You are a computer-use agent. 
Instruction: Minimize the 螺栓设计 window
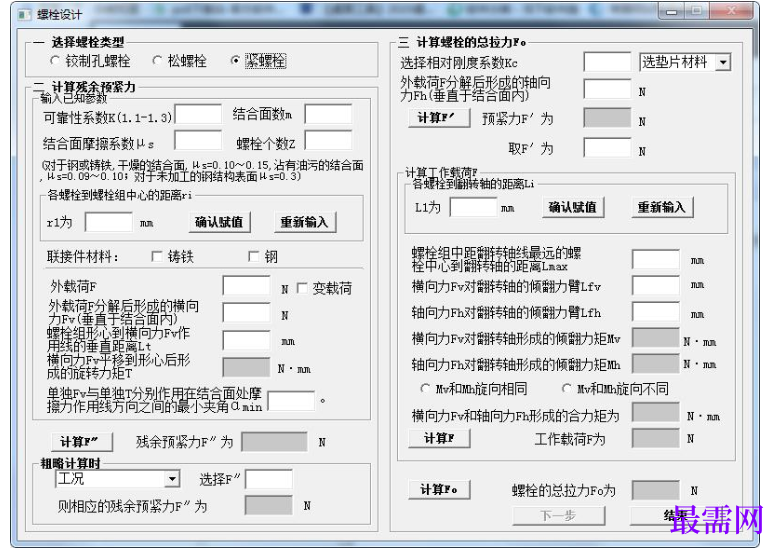(672, 12)
